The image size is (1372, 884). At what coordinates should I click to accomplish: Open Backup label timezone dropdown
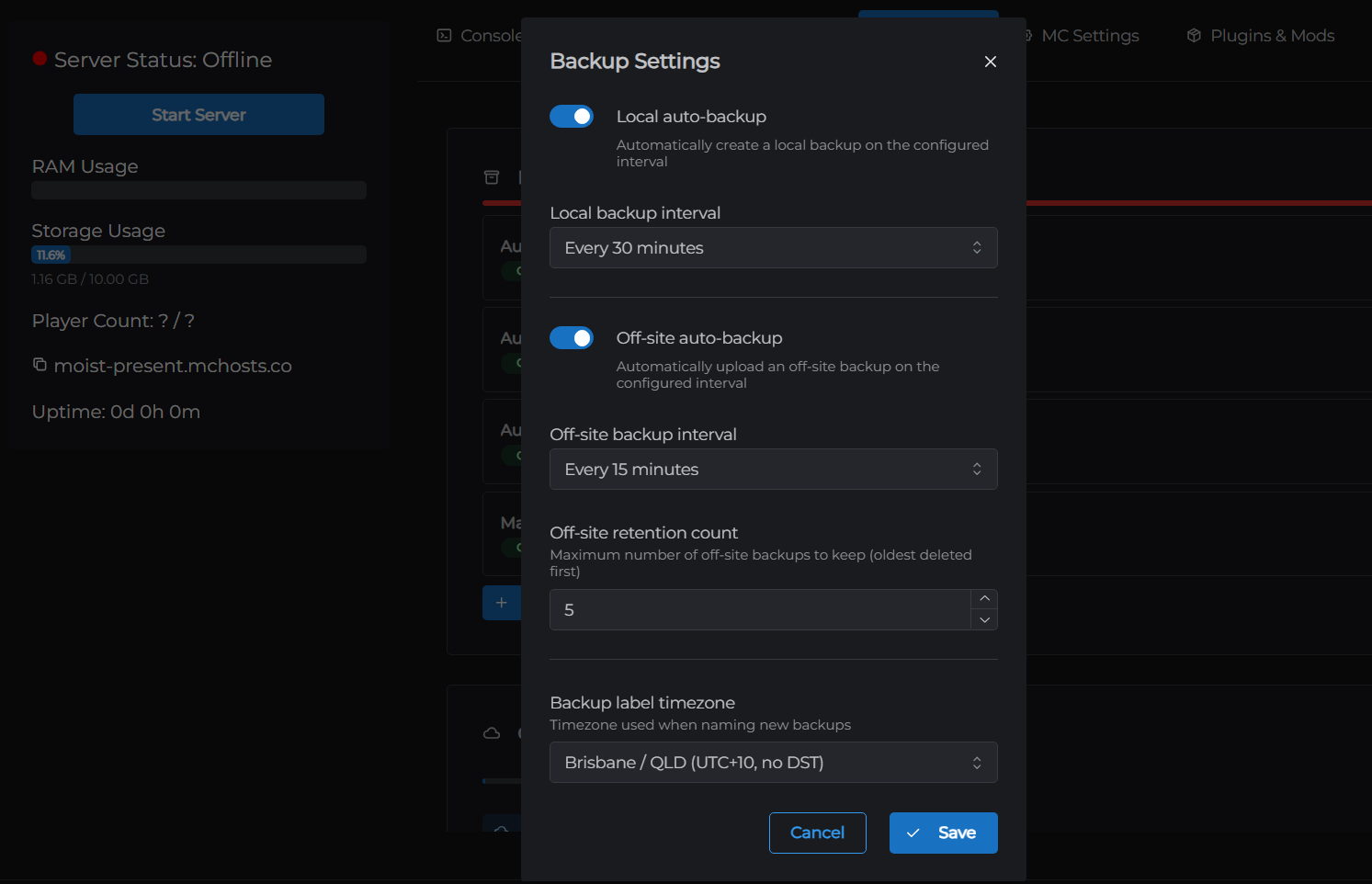[x=773, y=763]
